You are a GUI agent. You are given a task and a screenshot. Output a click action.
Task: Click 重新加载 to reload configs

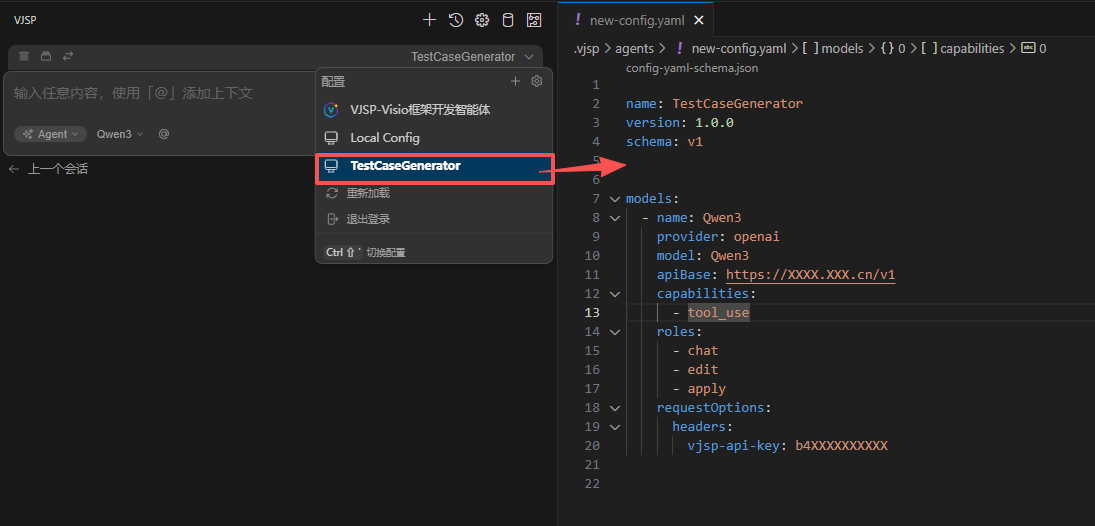[x=367, y=193]
